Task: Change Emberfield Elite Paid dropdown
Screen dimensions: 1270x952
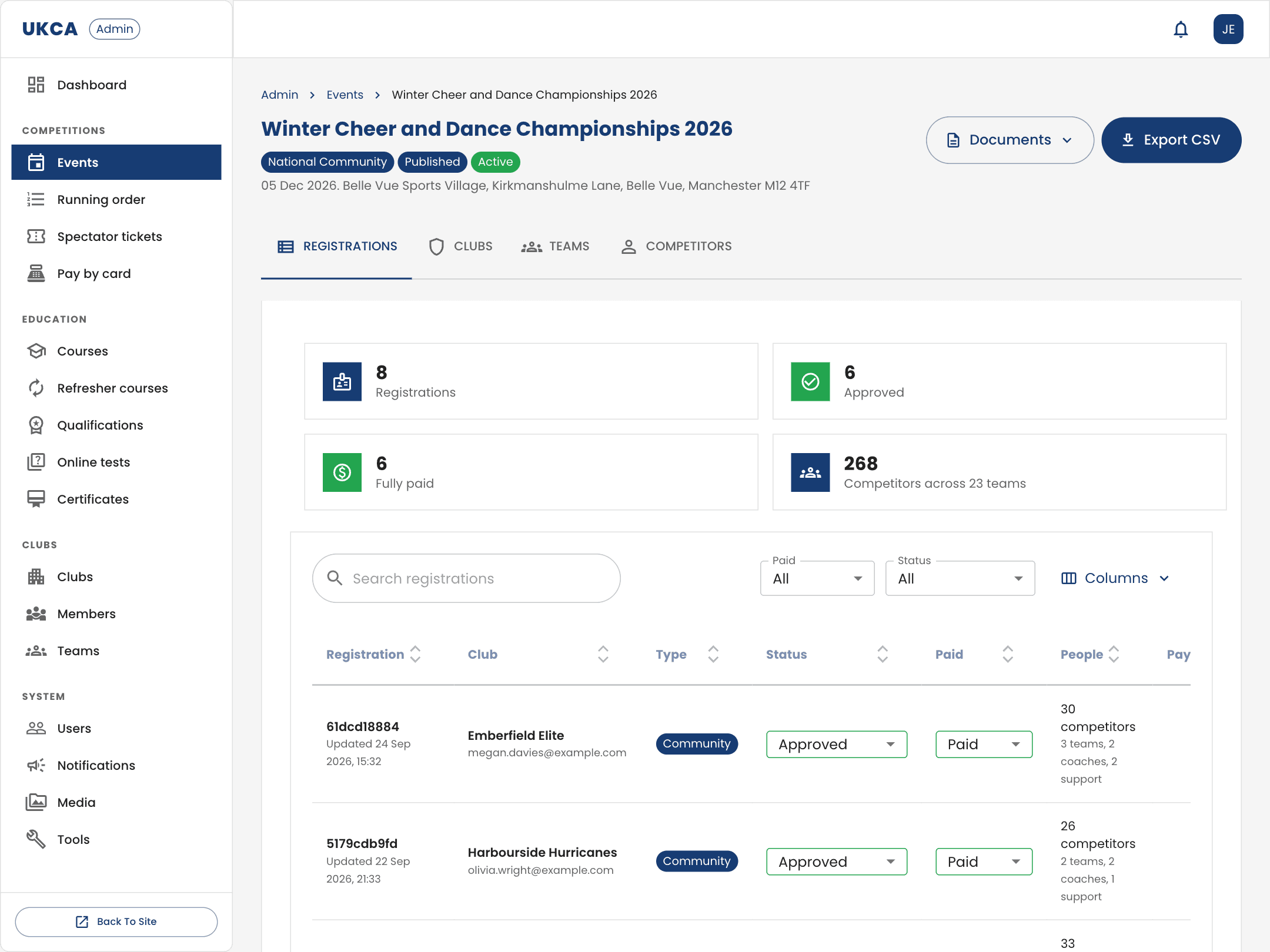Action: click(984, 744)
